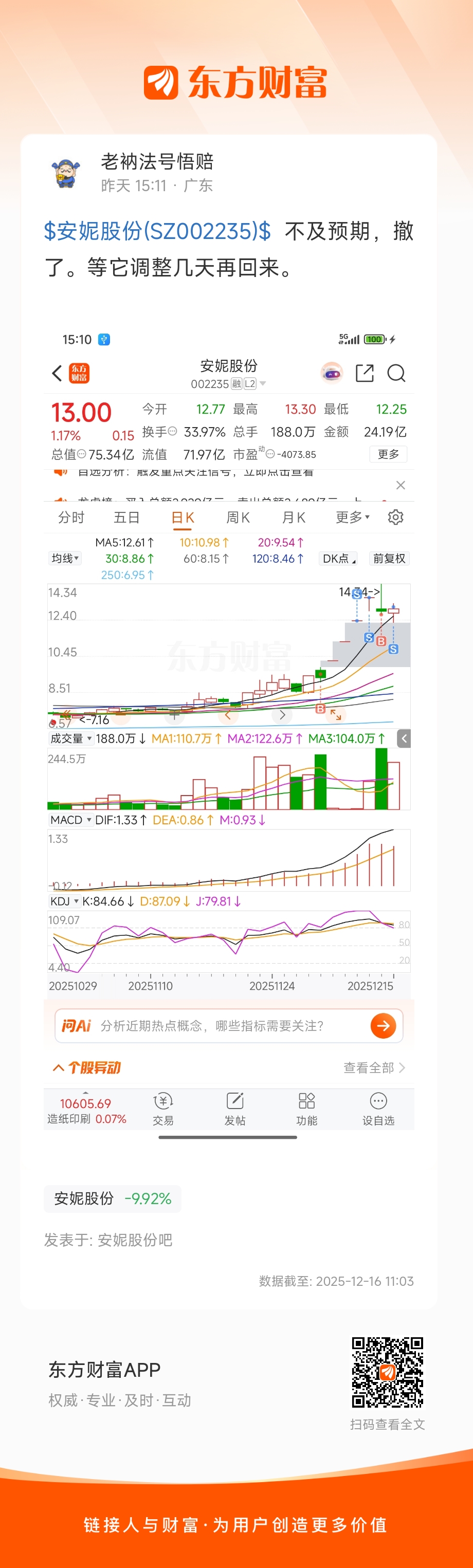The height and width of the screenshot is (1568, 473).
Task: Switch to the 月K tab
Action: pos(294,518)
